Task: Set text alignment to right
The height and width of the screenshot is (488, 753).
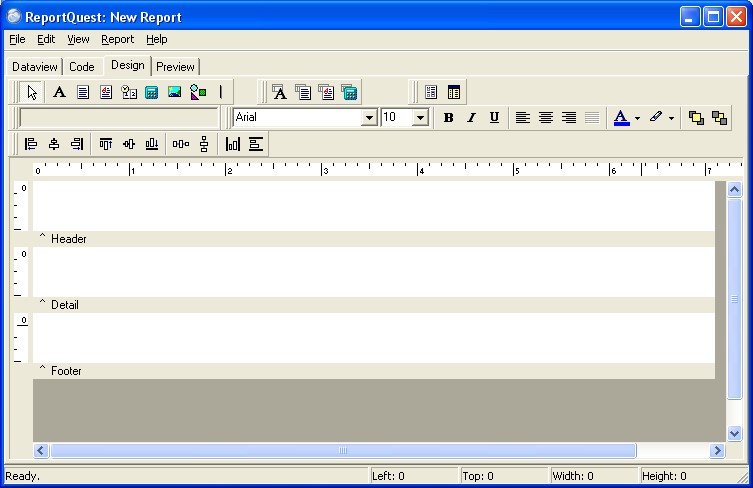Action: point(569,118)
